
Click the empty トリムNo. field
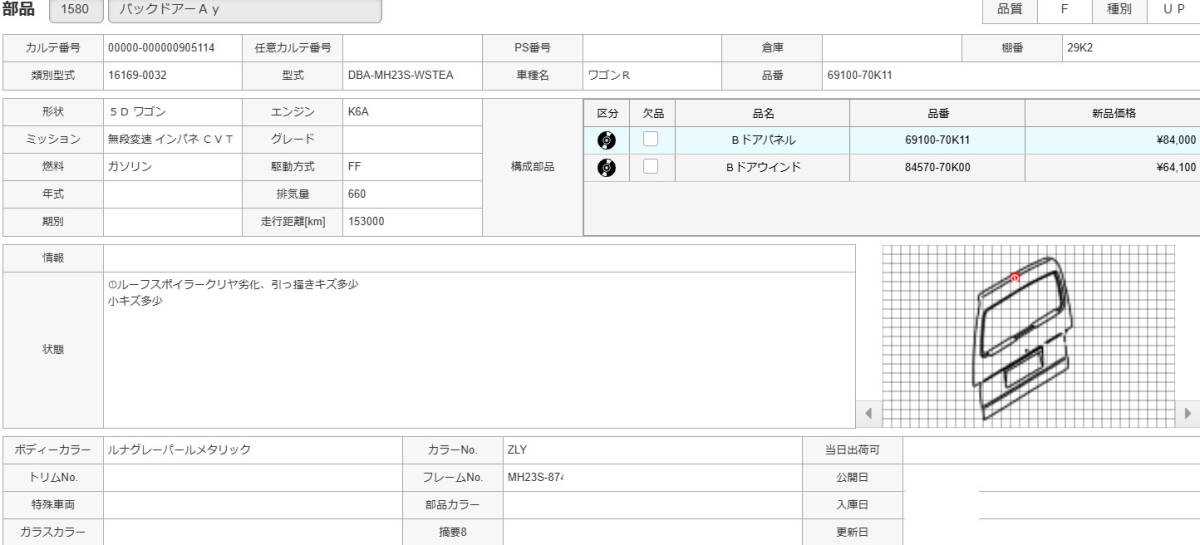[x=252, y=477]
